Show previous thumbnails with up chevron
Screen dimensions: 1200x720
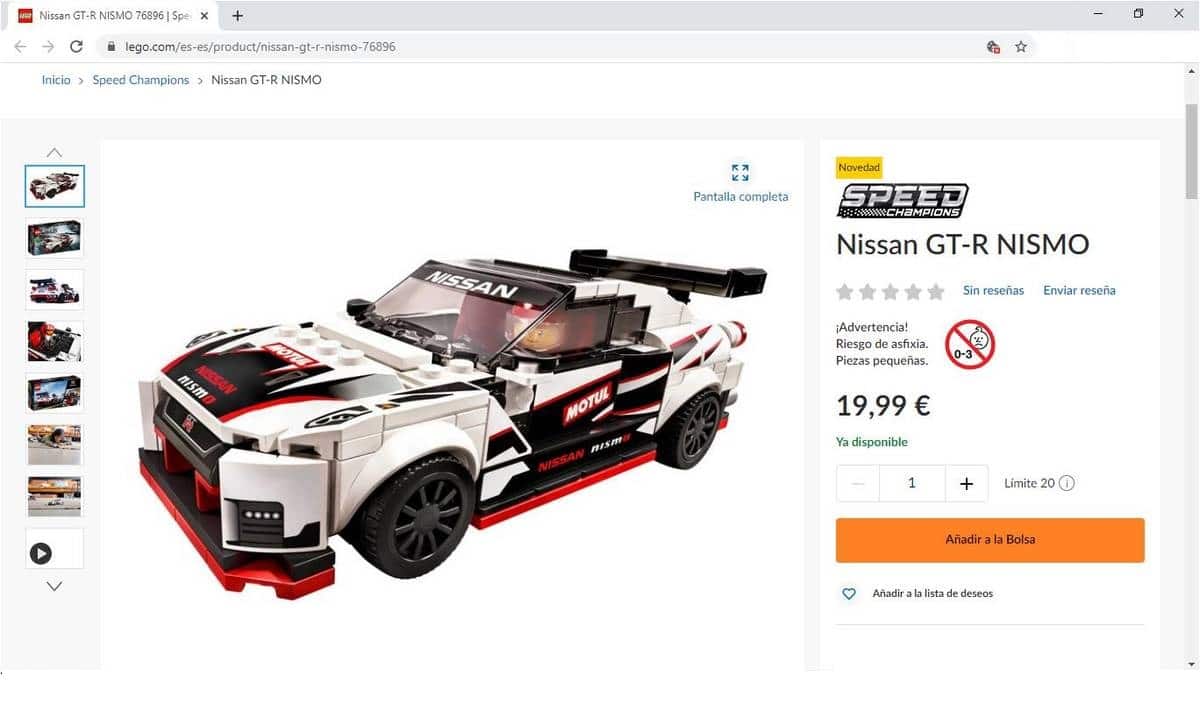(54, 152)
